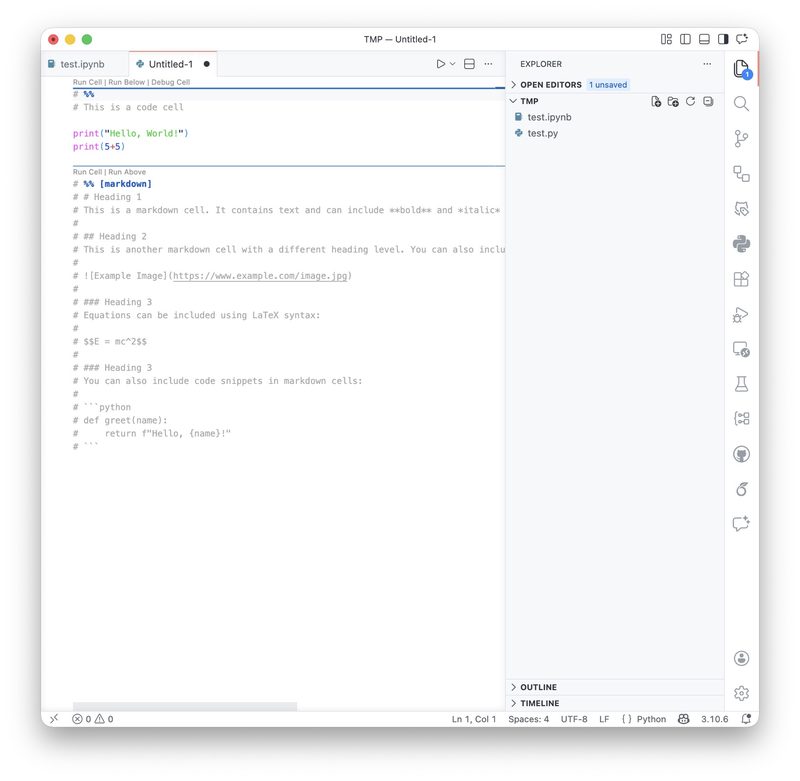Toggle the chat panel from title bar
This screenshot has width=800, height=781.
[x=742, y=39]
